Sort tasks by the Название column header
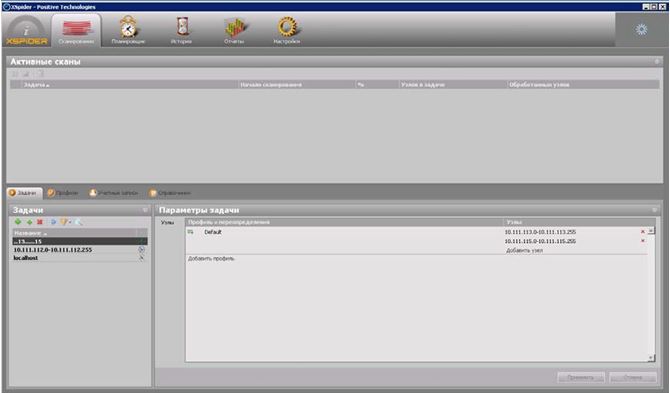670x393 pixels. (74, 233)
